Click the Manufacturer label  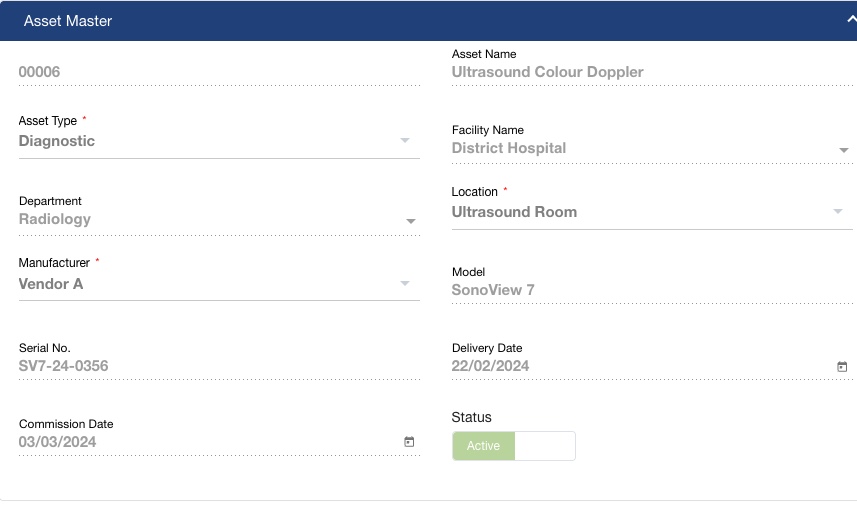[54, 263]
